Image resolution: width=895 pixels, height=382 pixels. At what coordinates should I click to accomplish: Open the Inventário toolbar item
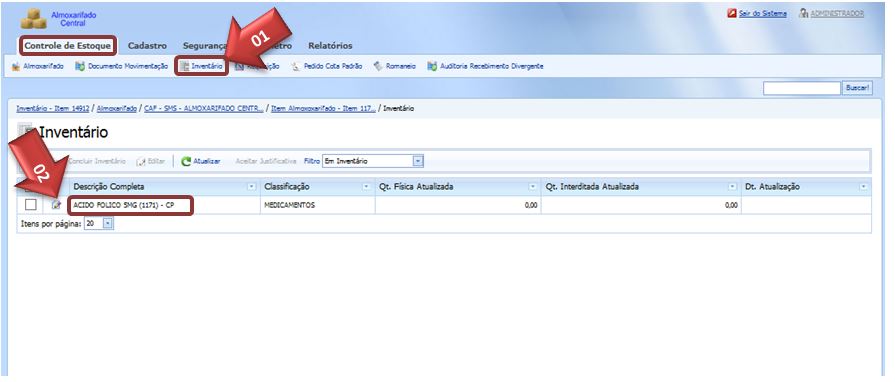point(201,66)
